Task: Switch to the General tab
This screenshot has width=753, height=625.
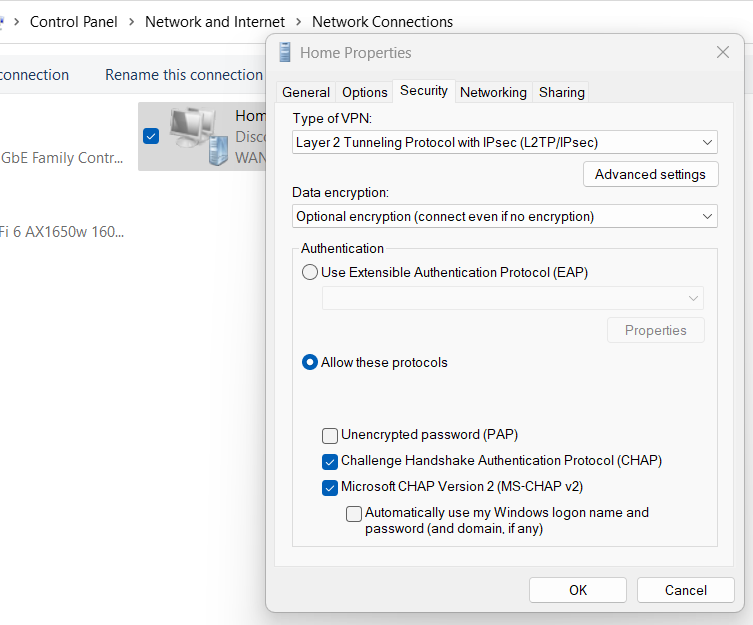Action: (x=306, y=92)
